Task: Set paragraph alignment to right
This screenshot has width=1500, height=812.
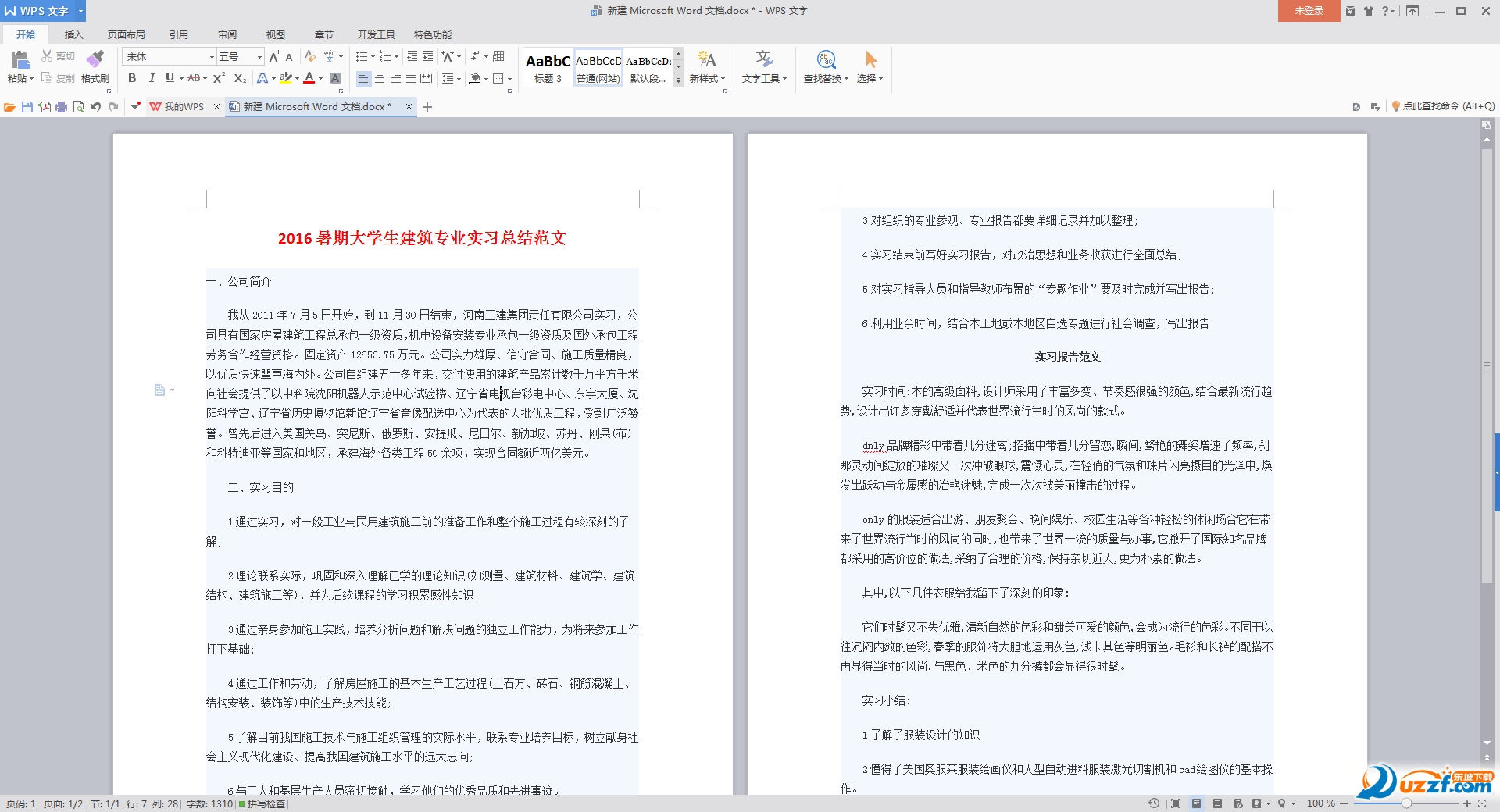Action: click(395, 78)
